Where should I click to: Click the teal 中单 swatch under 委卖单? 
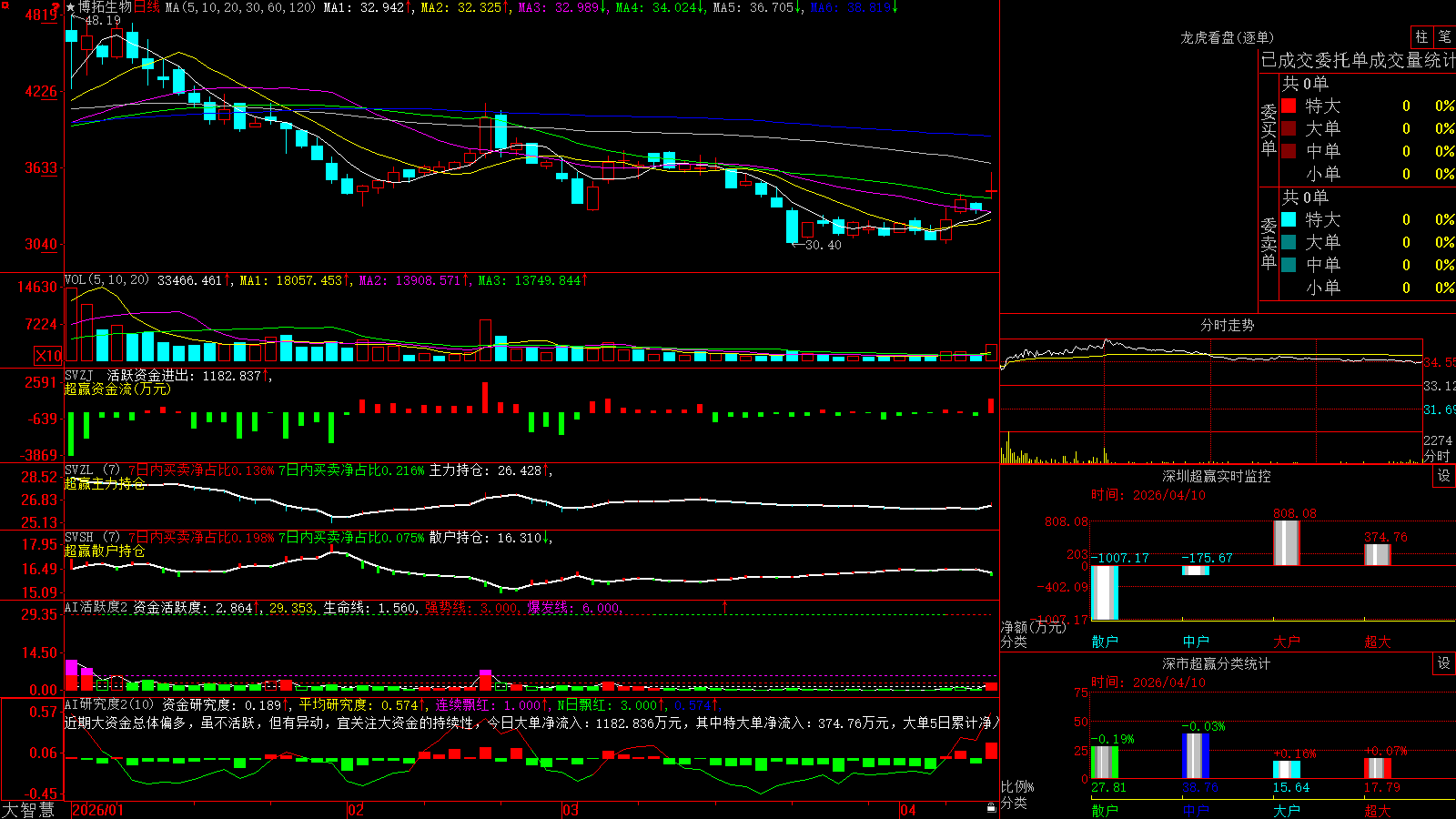coord(1289,265)
